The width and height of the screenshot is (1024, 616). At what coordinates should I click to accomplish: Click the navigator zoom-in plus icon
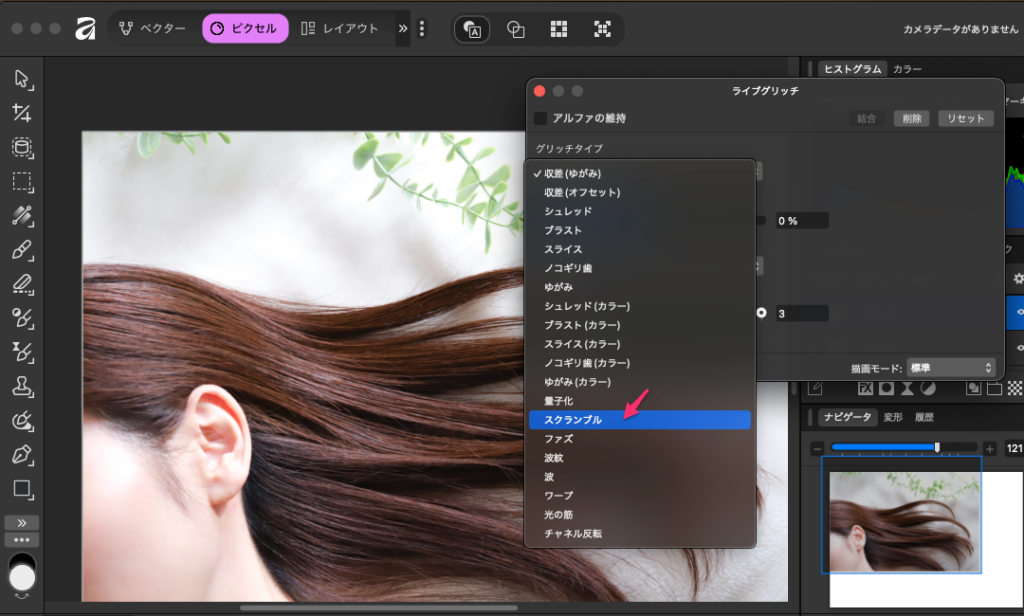pos(990,448)
